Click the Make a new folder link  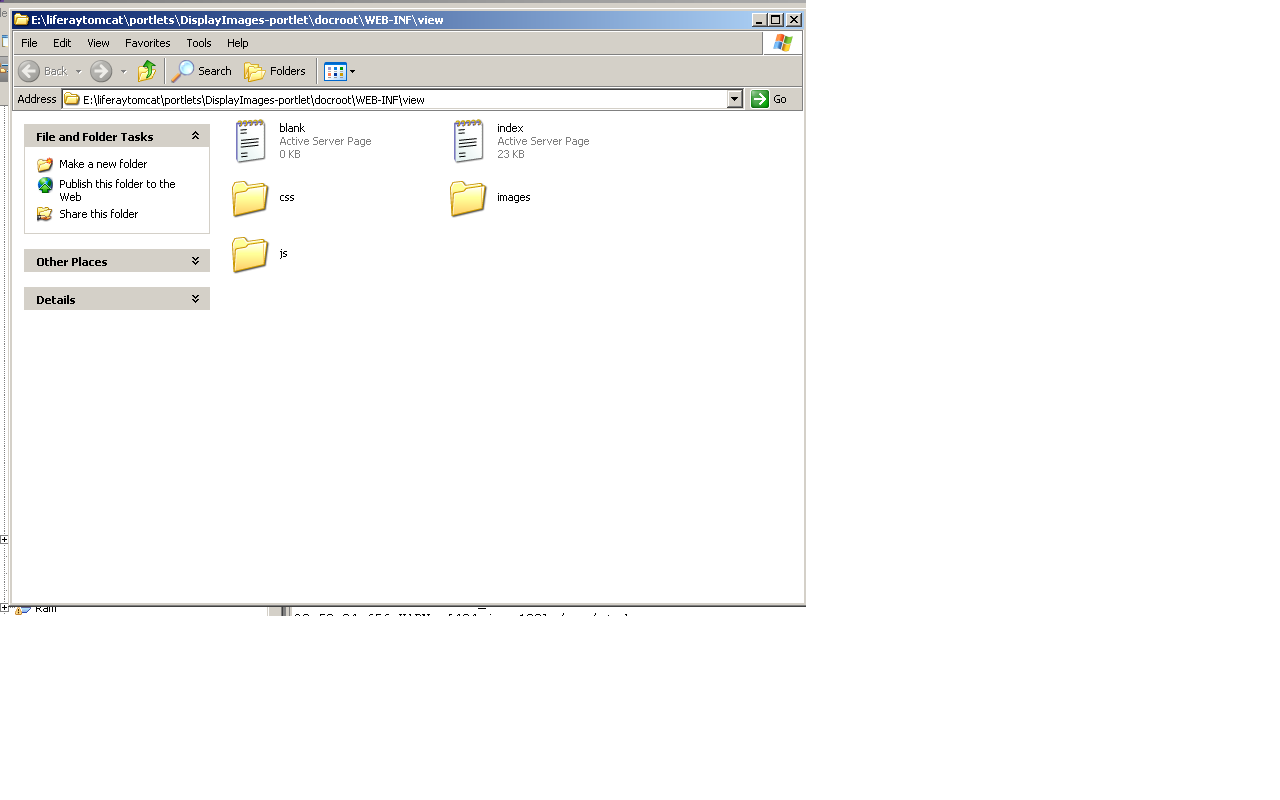pyautogui.click(x=102, y=164)
